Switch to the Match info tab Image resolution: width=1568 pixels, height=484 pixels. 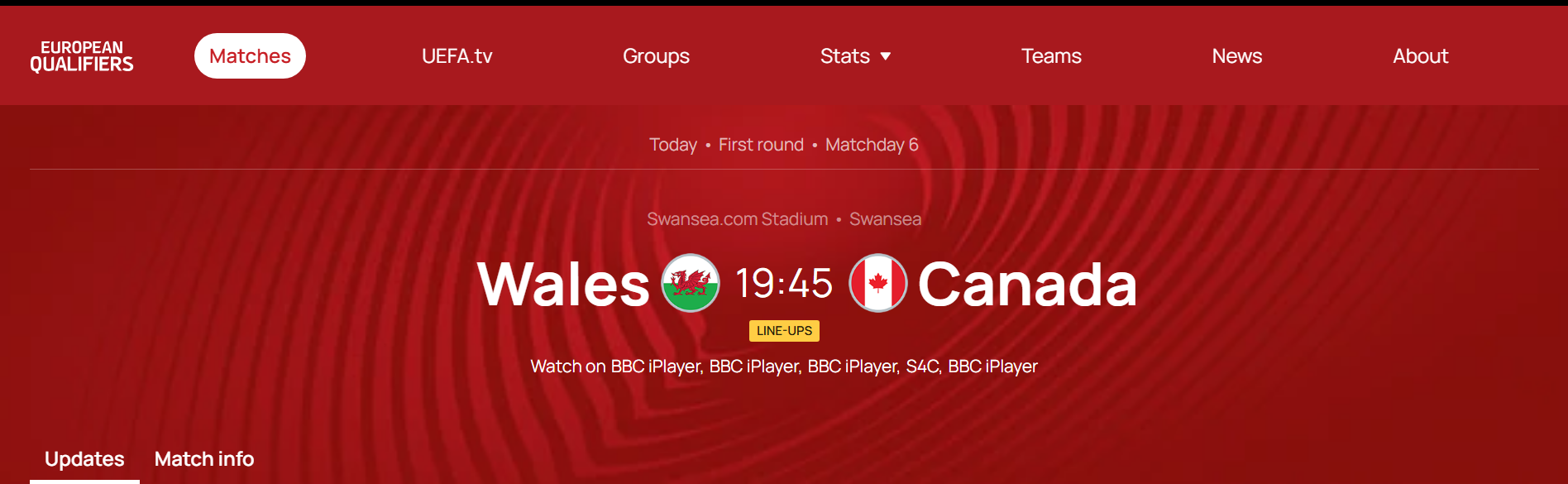[204, 459]
